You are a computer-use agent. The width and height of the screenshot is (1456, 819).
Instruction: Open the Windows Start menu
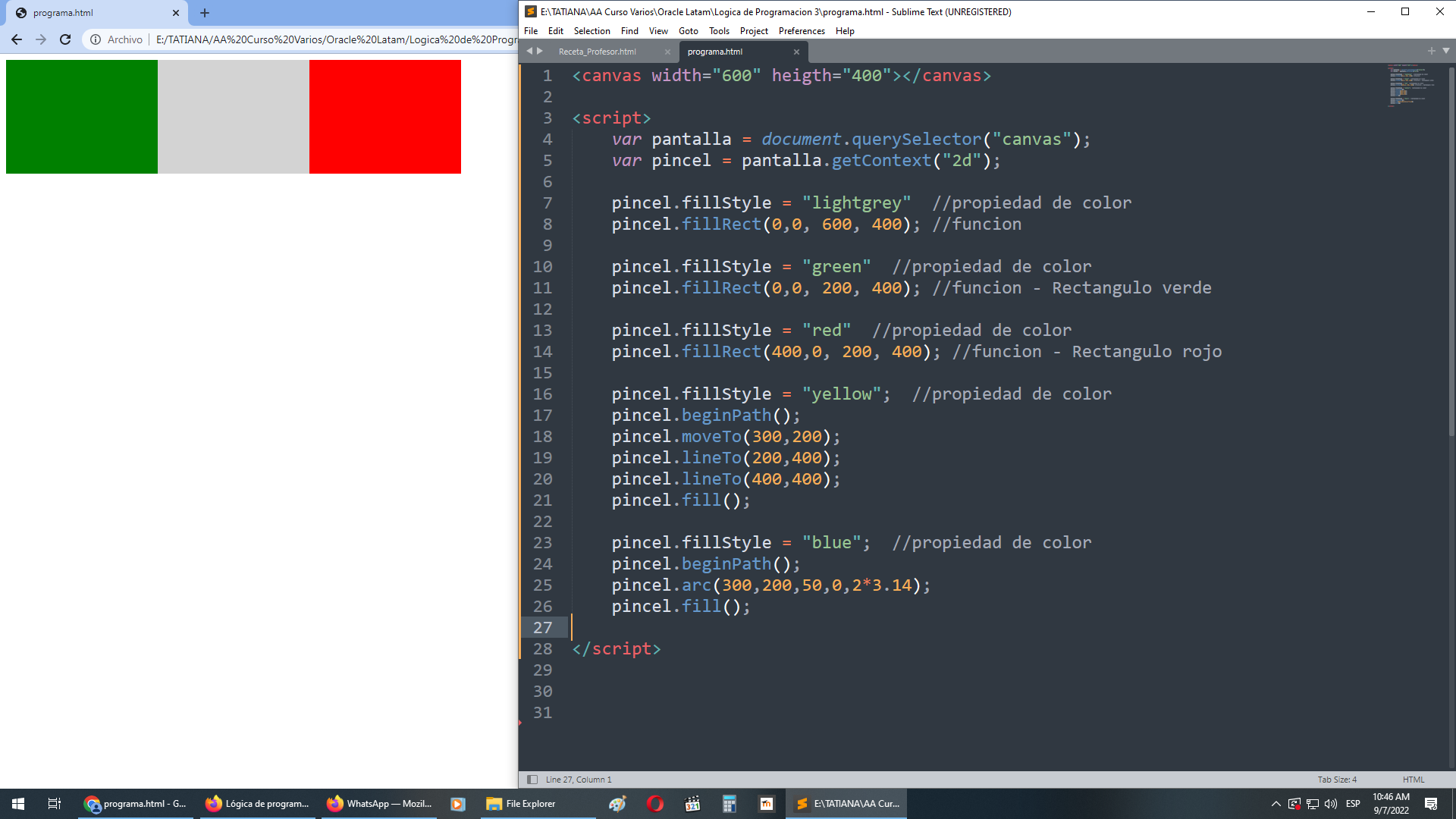coord(18,804)
